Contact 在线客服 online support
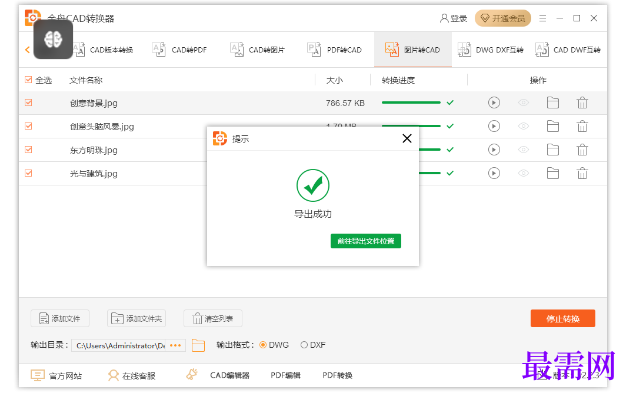634x397 pixels. coord(132,376)
